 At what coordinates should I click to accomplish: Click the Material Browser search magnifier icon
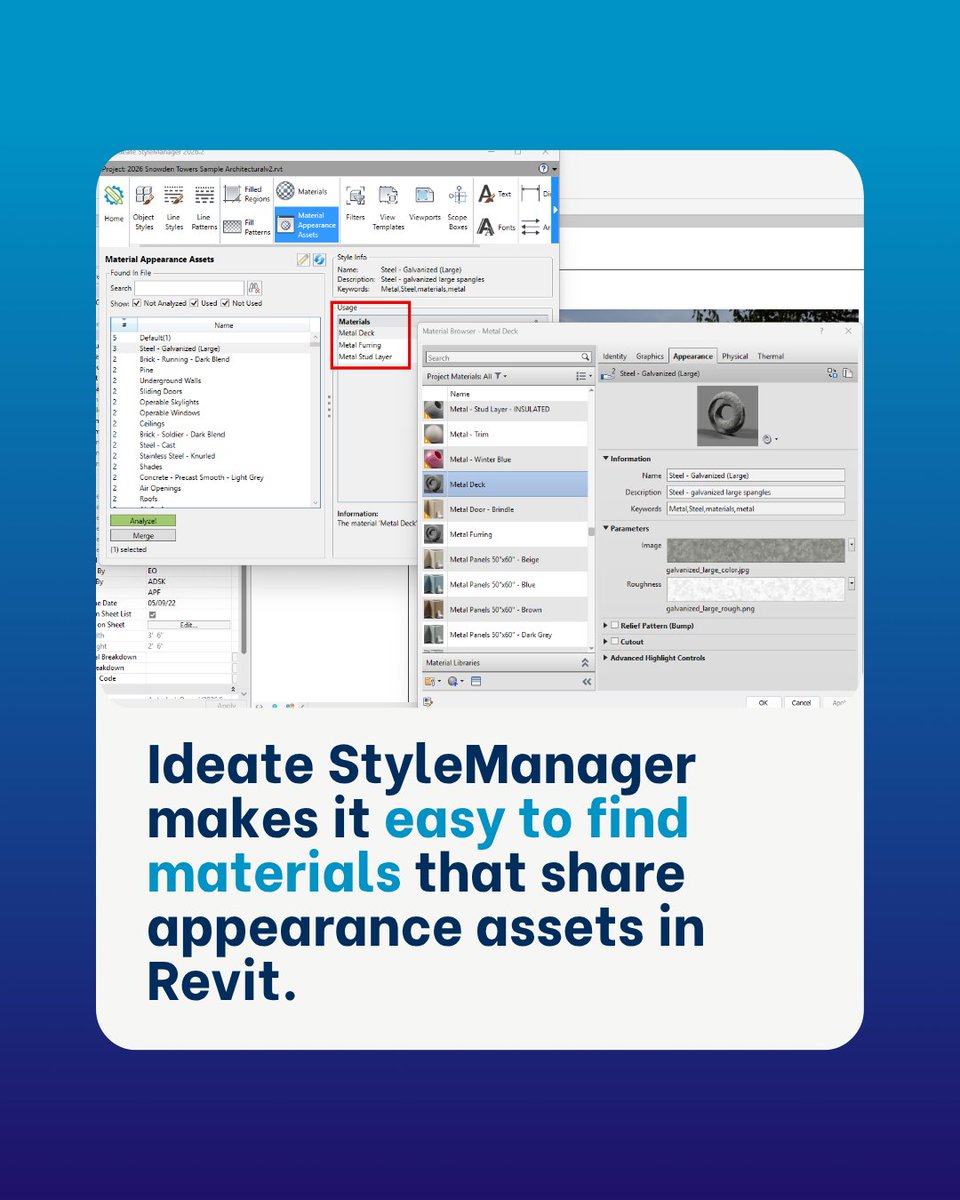pyautogui.click(x=586, y=357)
